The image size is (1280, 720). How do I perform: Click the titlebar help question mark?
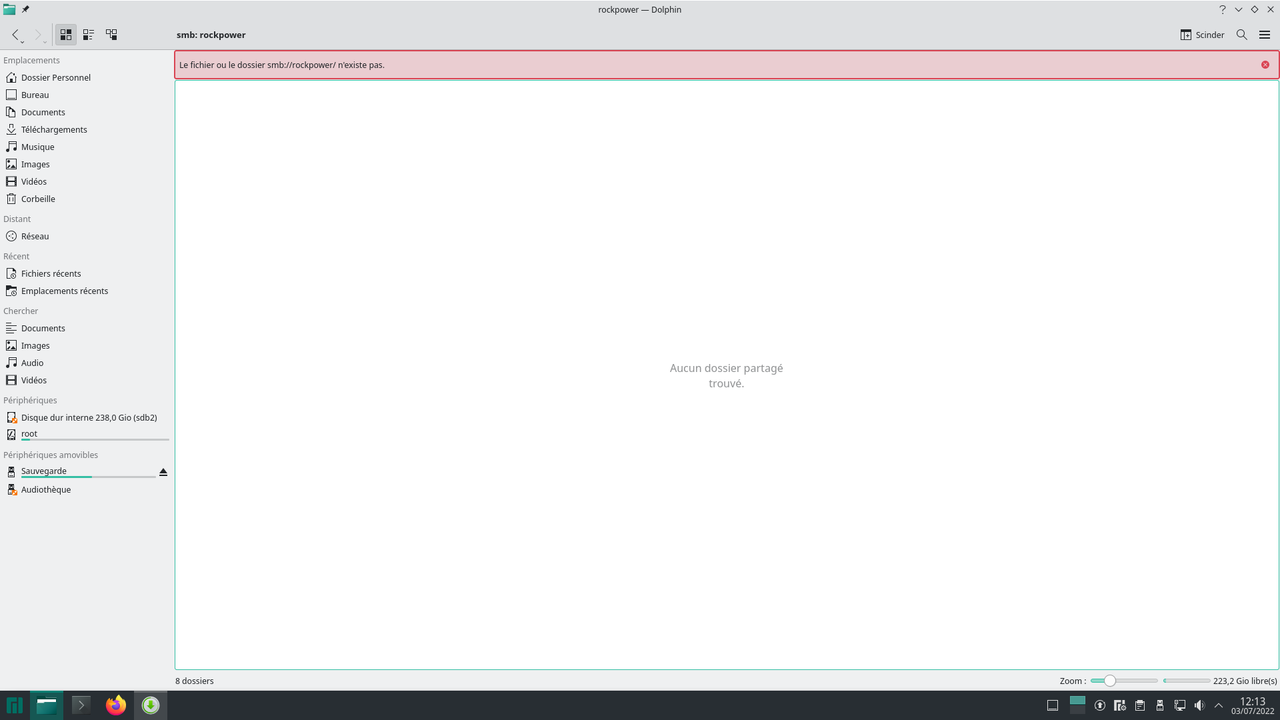pos(1222,9)
